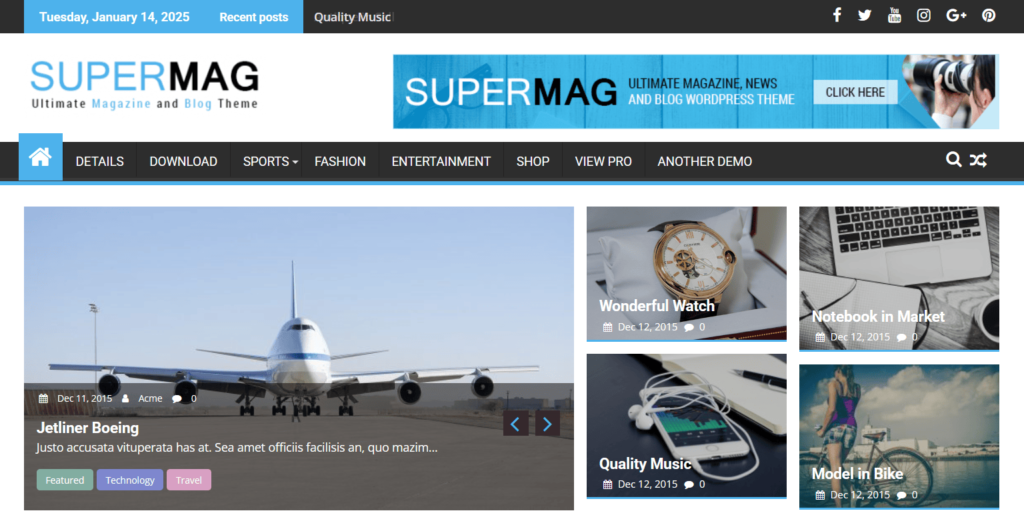Open the search magnifier icon

click(953, 159)
